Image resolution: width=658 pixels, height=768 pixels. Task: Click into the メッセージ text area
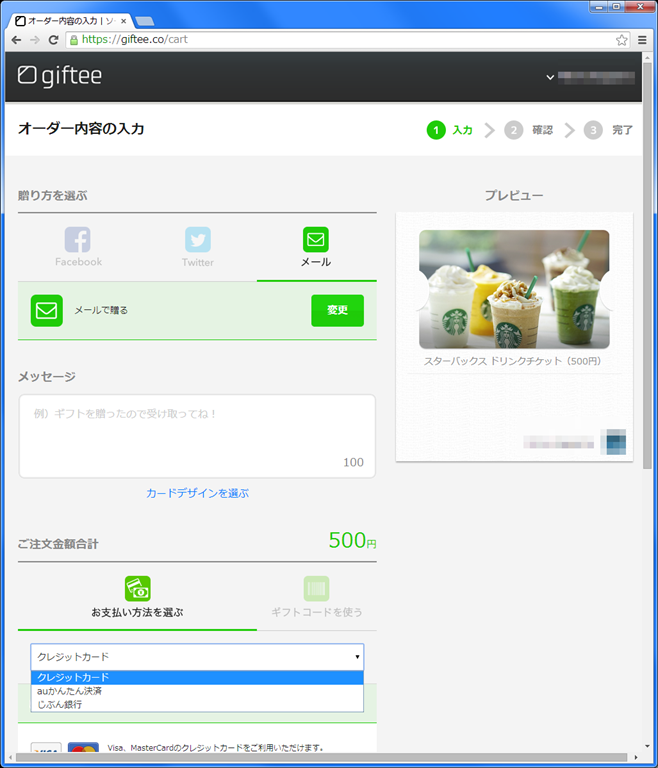[197, 436]
